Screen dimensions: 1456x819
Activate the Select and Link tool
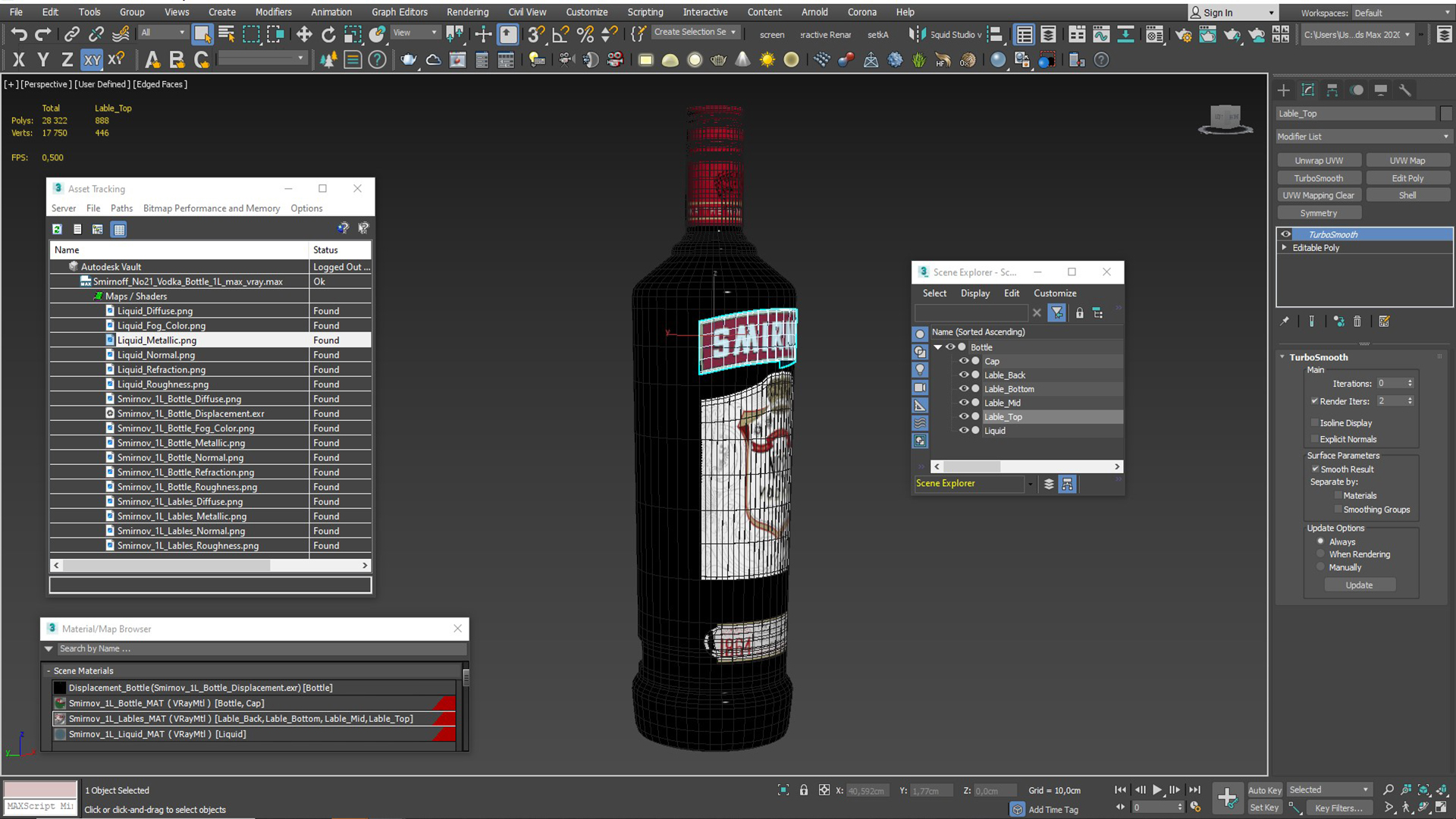71,34
